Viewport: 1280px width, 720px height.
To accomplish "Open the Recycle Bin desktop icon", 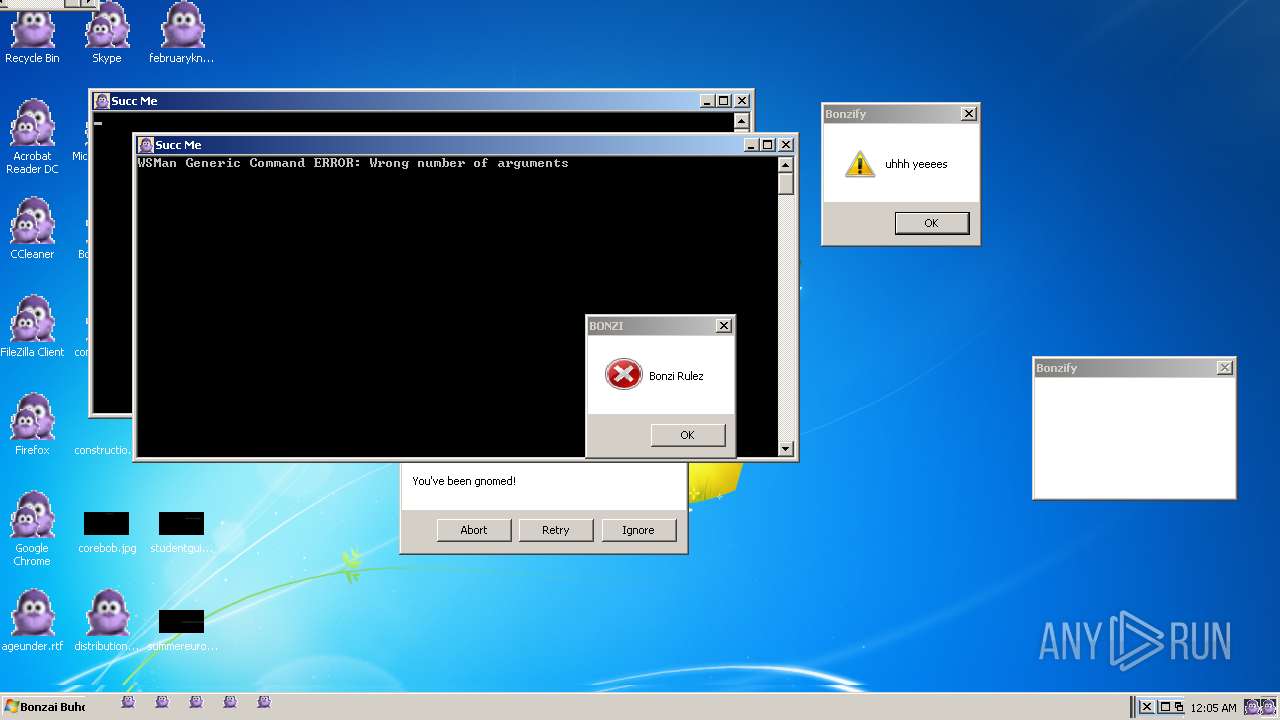I will coord(32,30).
